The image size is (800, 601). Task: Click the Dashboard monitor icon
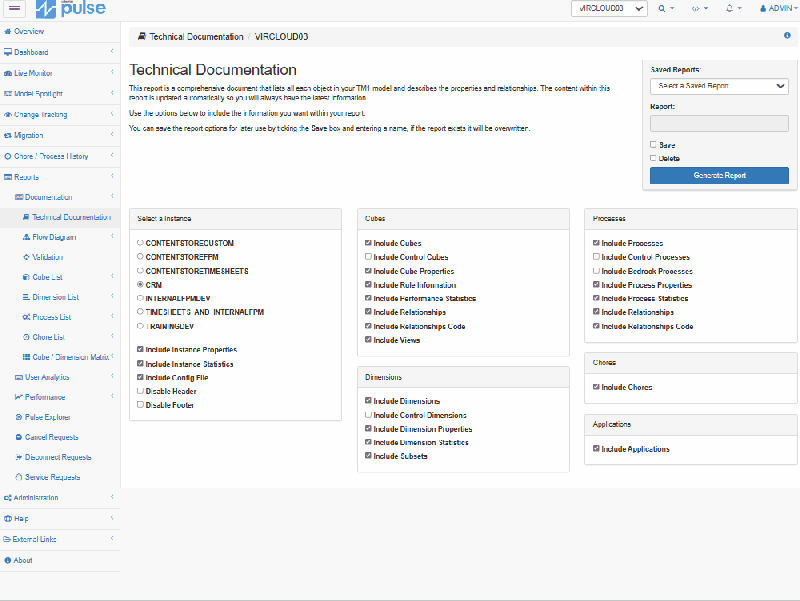coord(8,52)
